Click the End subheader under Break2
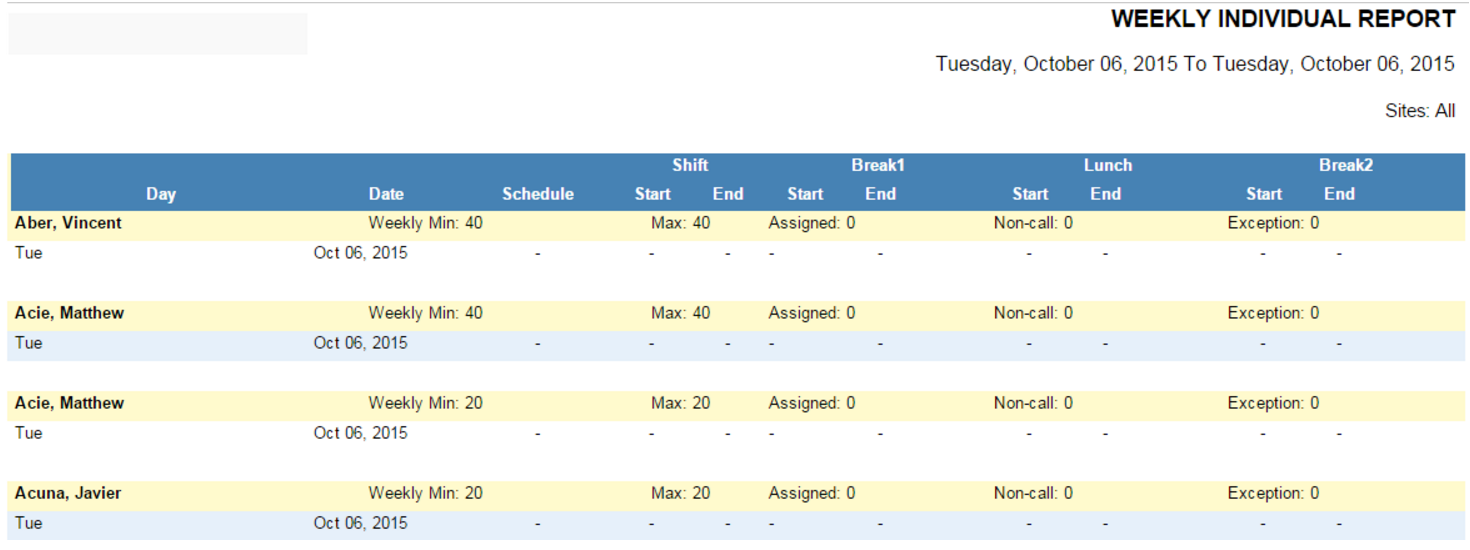The height and width of the screenshot is (550, 1470). pyautogui.click(x=1339, y=194)
